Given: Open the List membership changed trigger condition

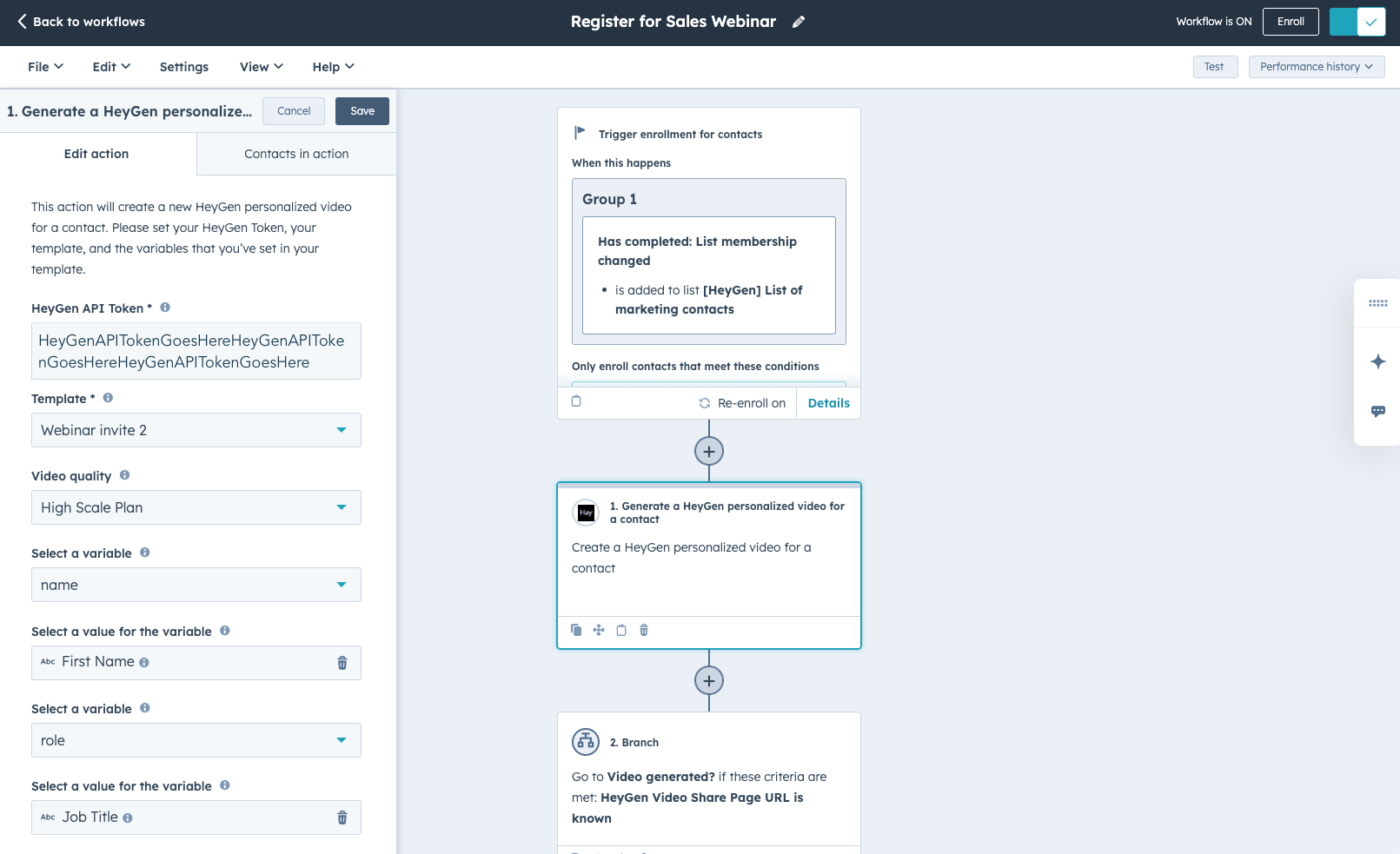Looking at the screenshot, I should pyautogui.click(x=709, y=275).
